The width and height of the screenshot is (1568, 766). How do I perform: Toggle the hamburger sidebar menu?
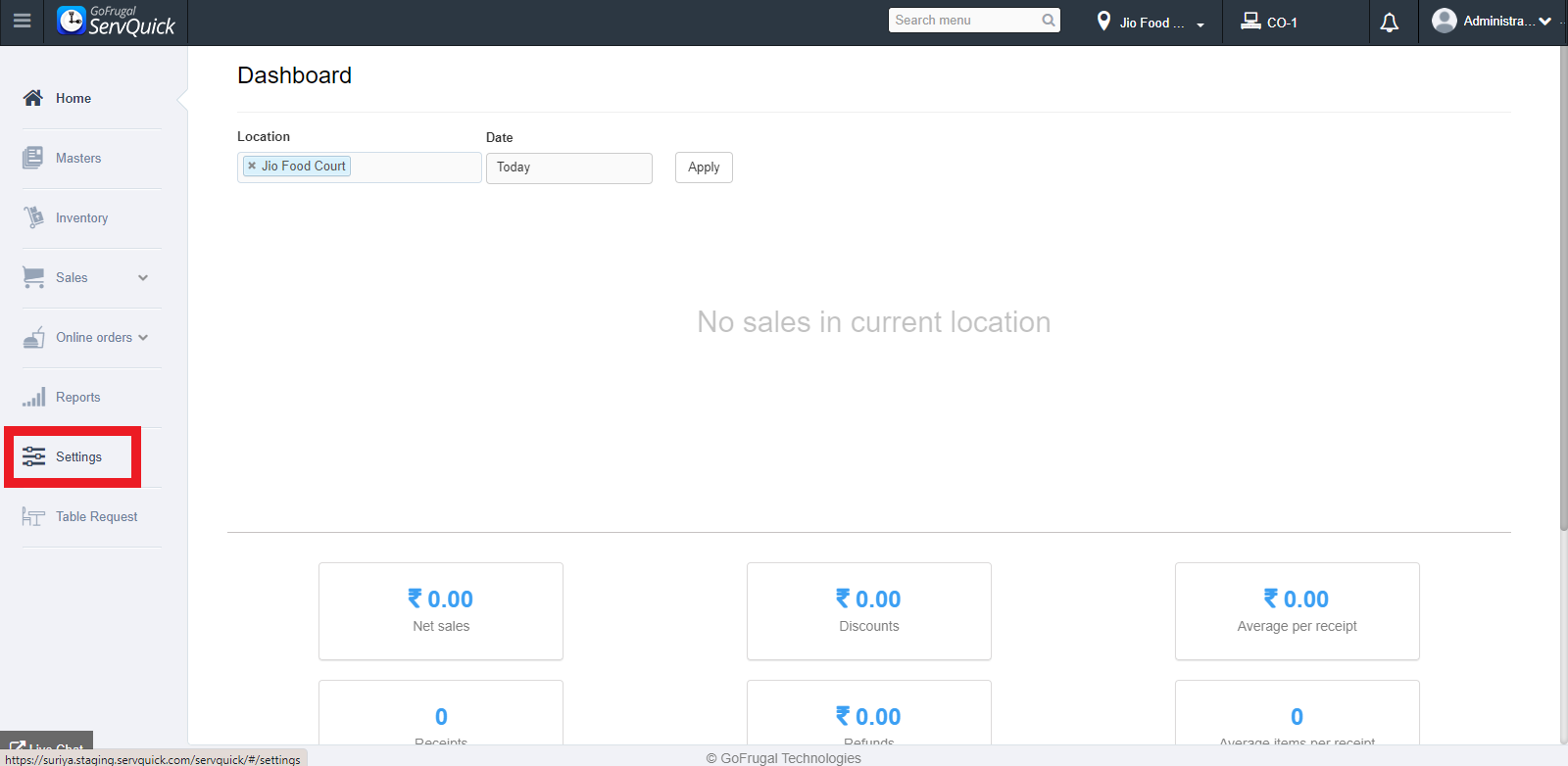click(x=22, y=21)
